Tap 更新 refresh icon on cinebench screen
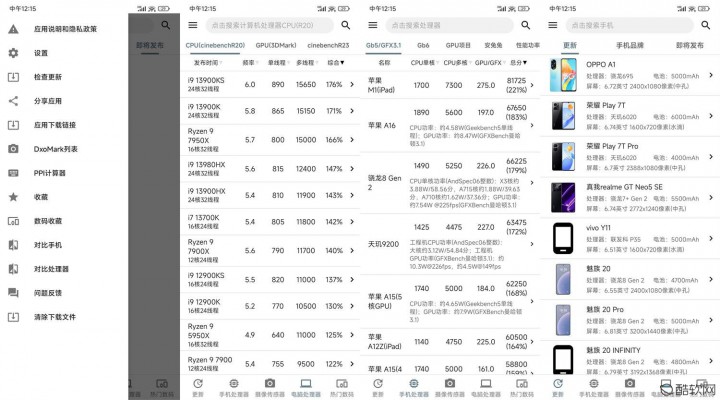The width and height of the screenshot is (720, 400). (x=198, y=383)
